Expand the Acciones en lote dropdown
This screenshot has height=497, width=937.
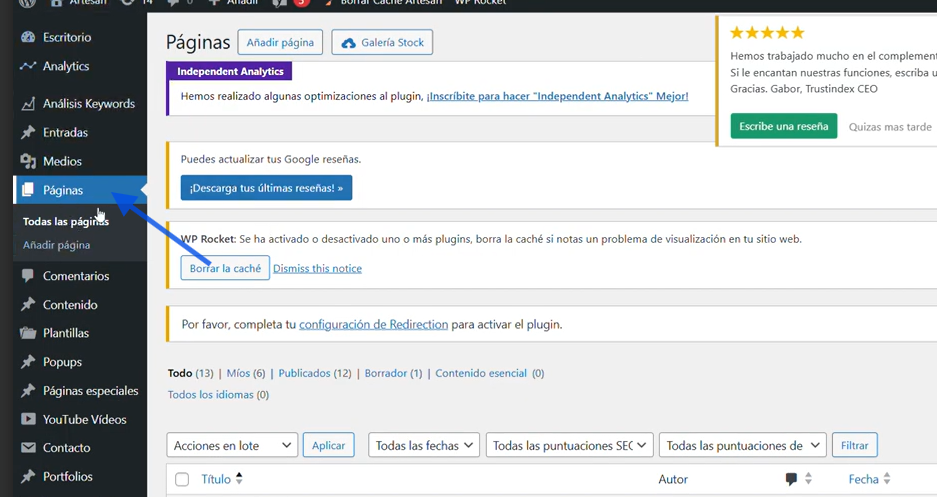coord(232,445)
